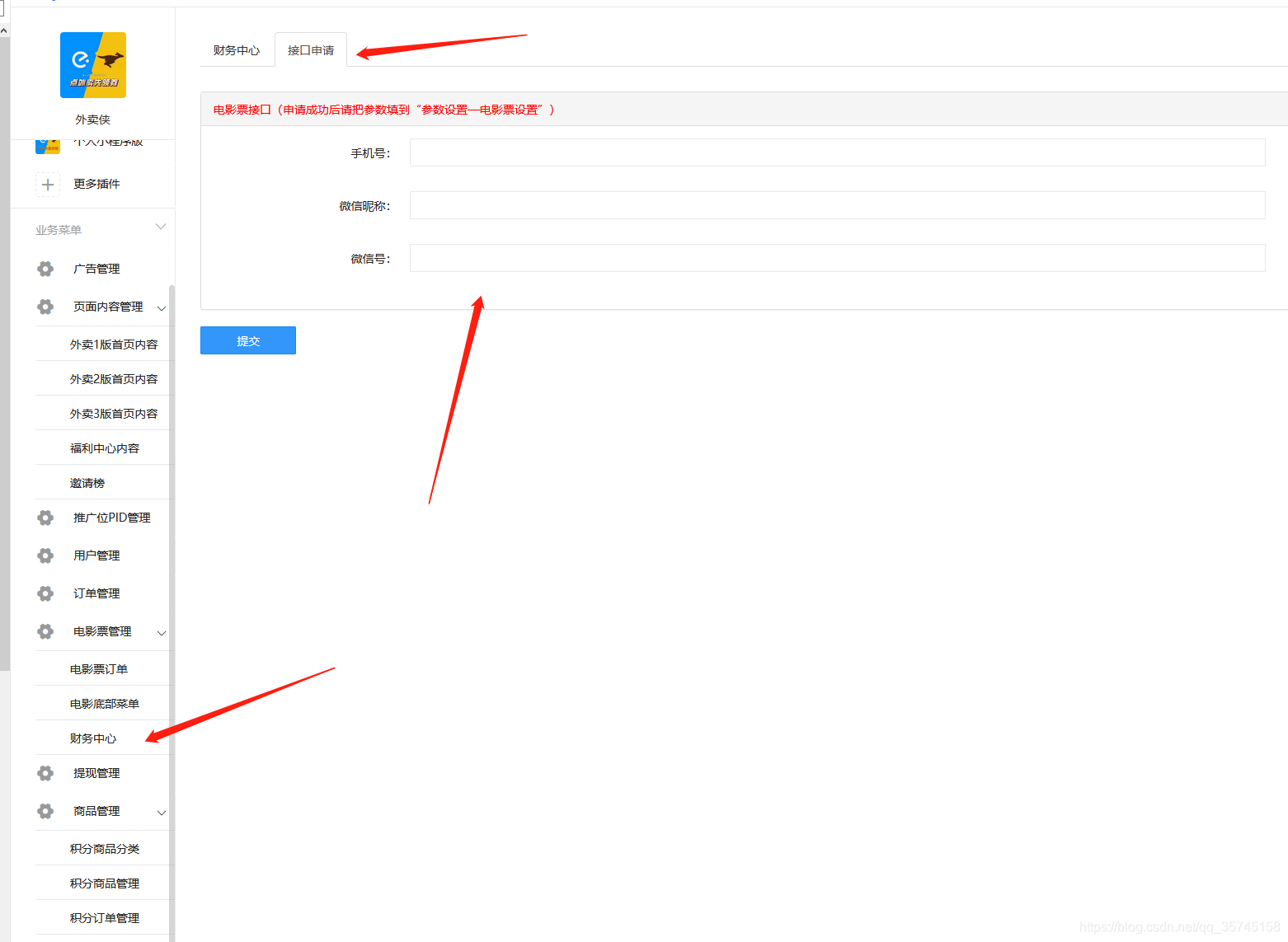Click the 提交 submit button
The width and height of the screenshot is (1288, 942).
tap(248, 340)
